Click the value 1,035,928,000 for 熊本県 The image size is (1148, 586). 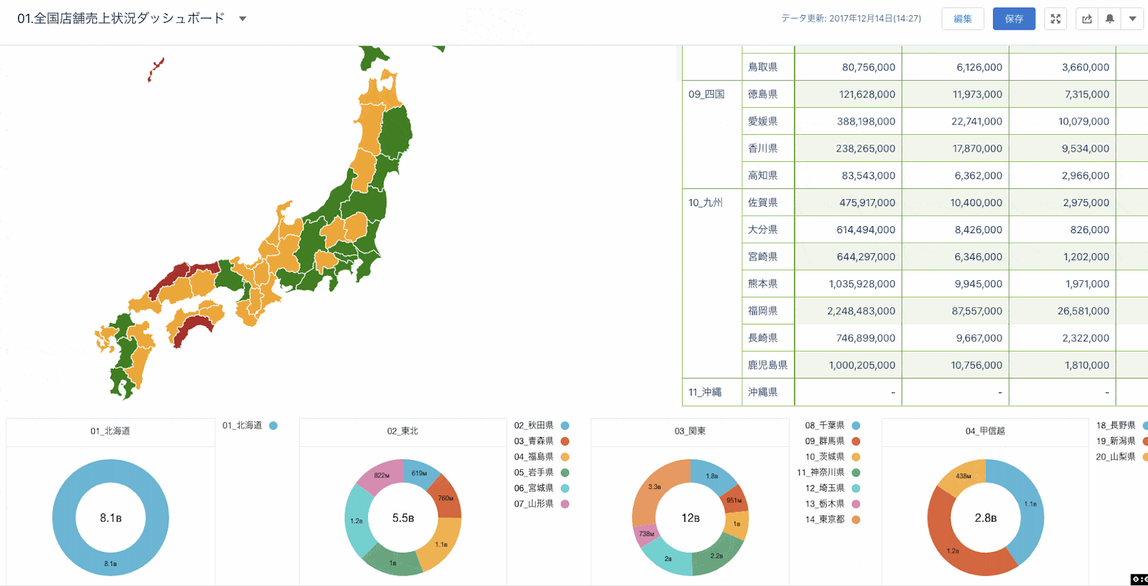861,284
